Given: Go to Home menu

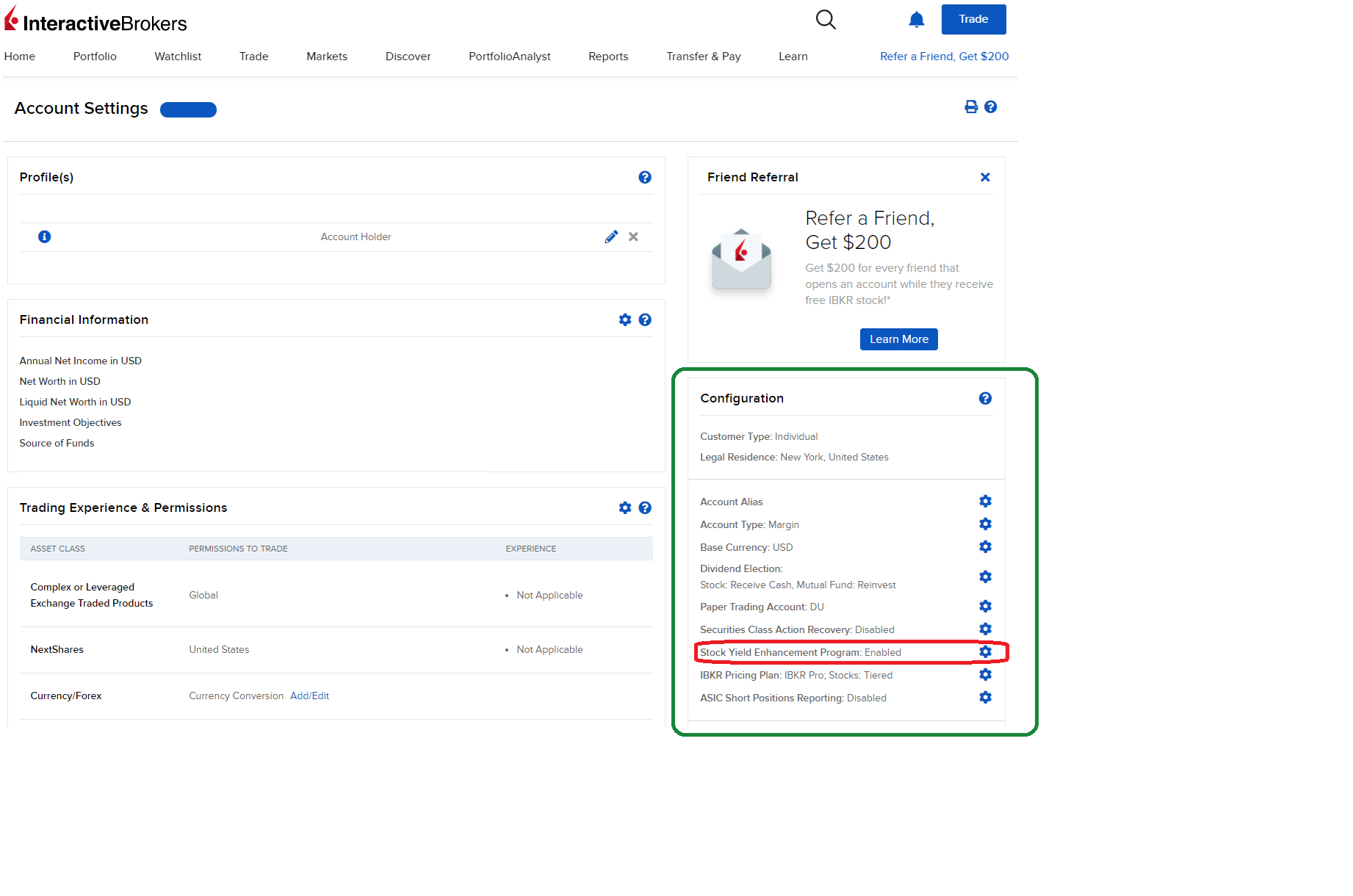Looking at the screenshot, I should [x=20, y=57].
